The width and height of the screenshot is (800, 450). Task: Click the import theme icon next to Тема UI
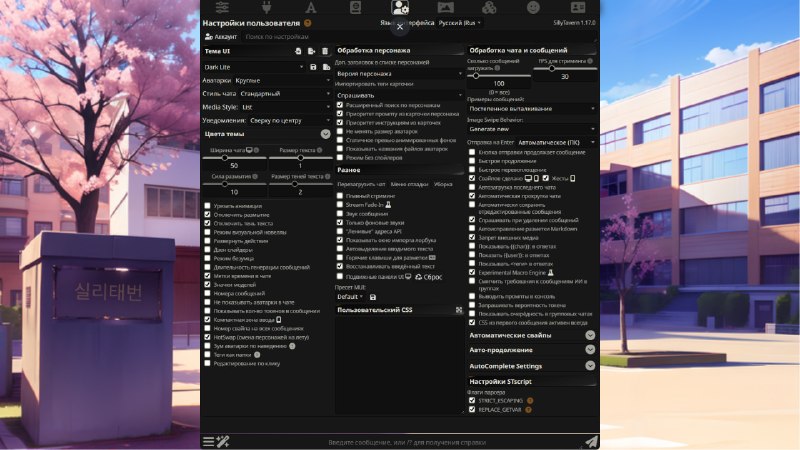pos(298,51)
